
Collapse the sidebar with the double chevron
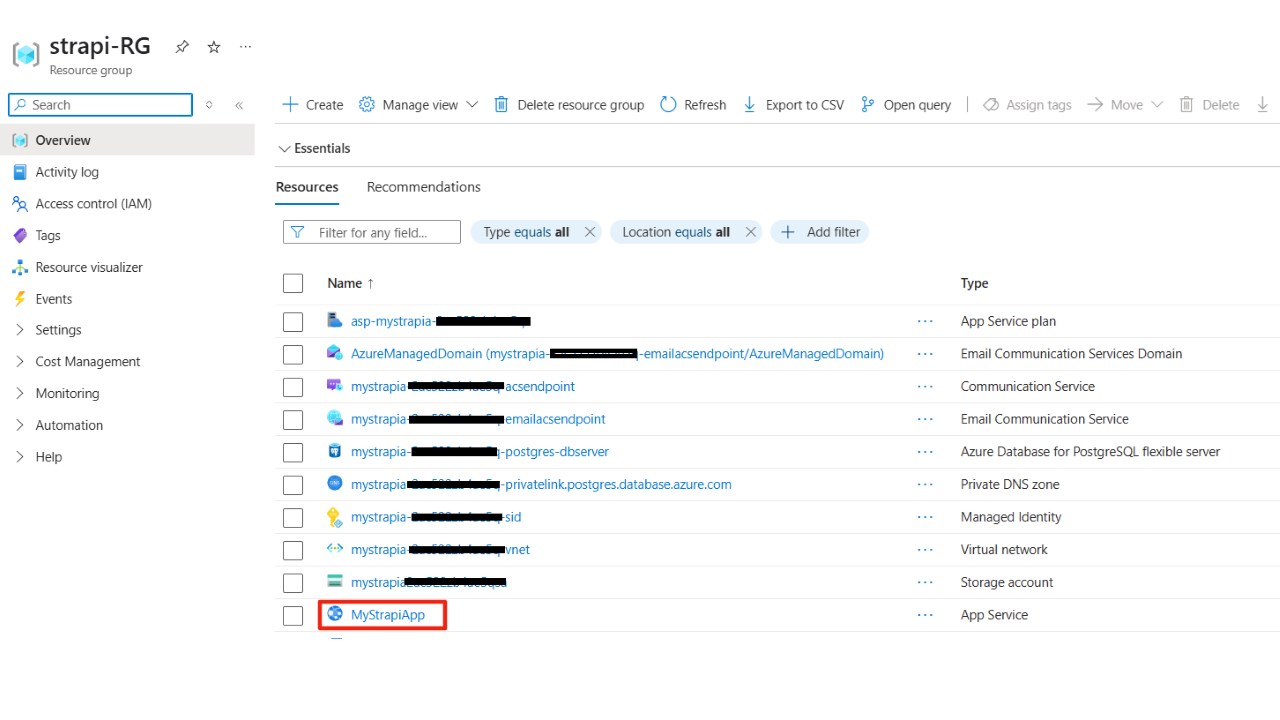click(x=239, y=105)
